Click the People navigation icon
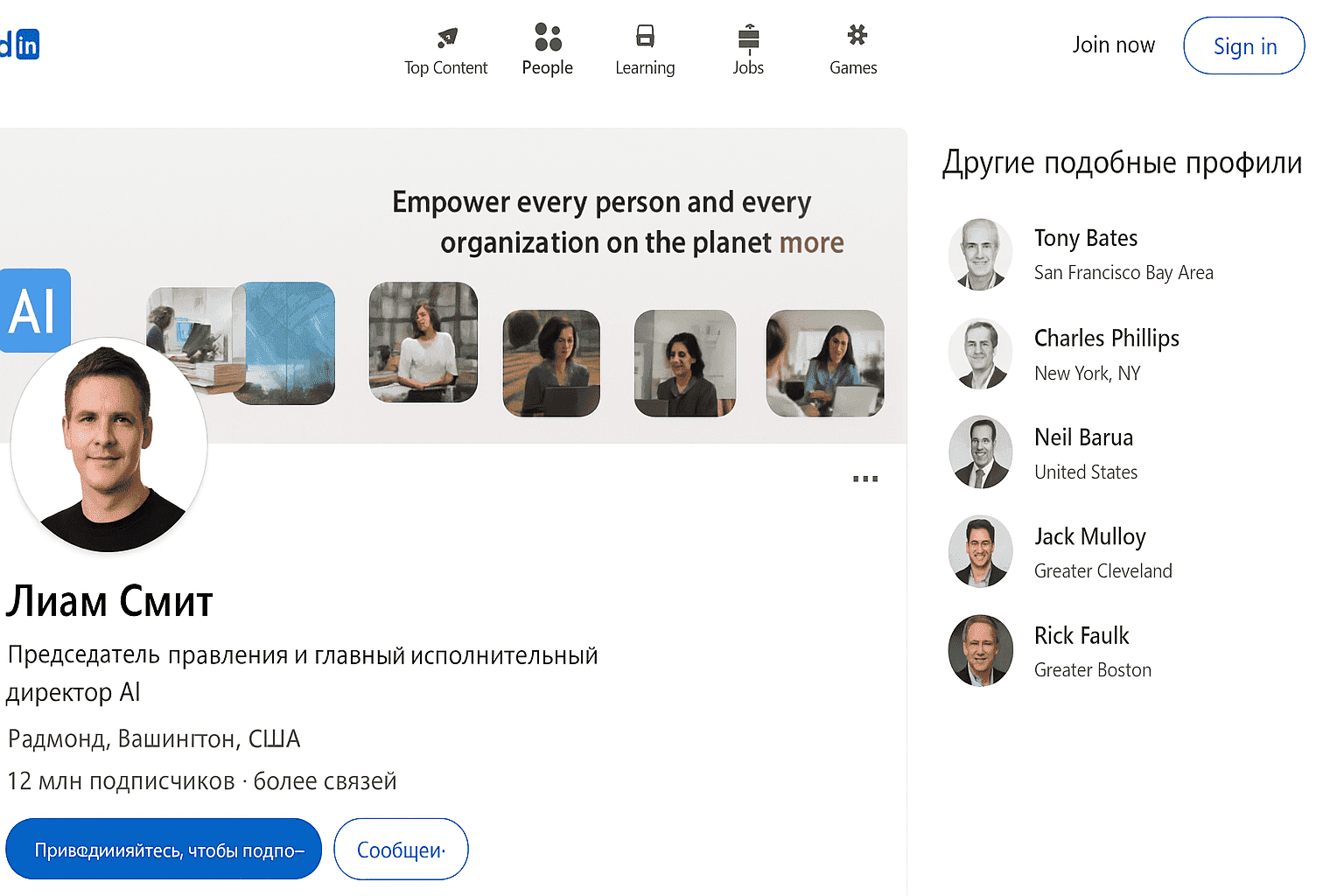 tap(547, 37)
